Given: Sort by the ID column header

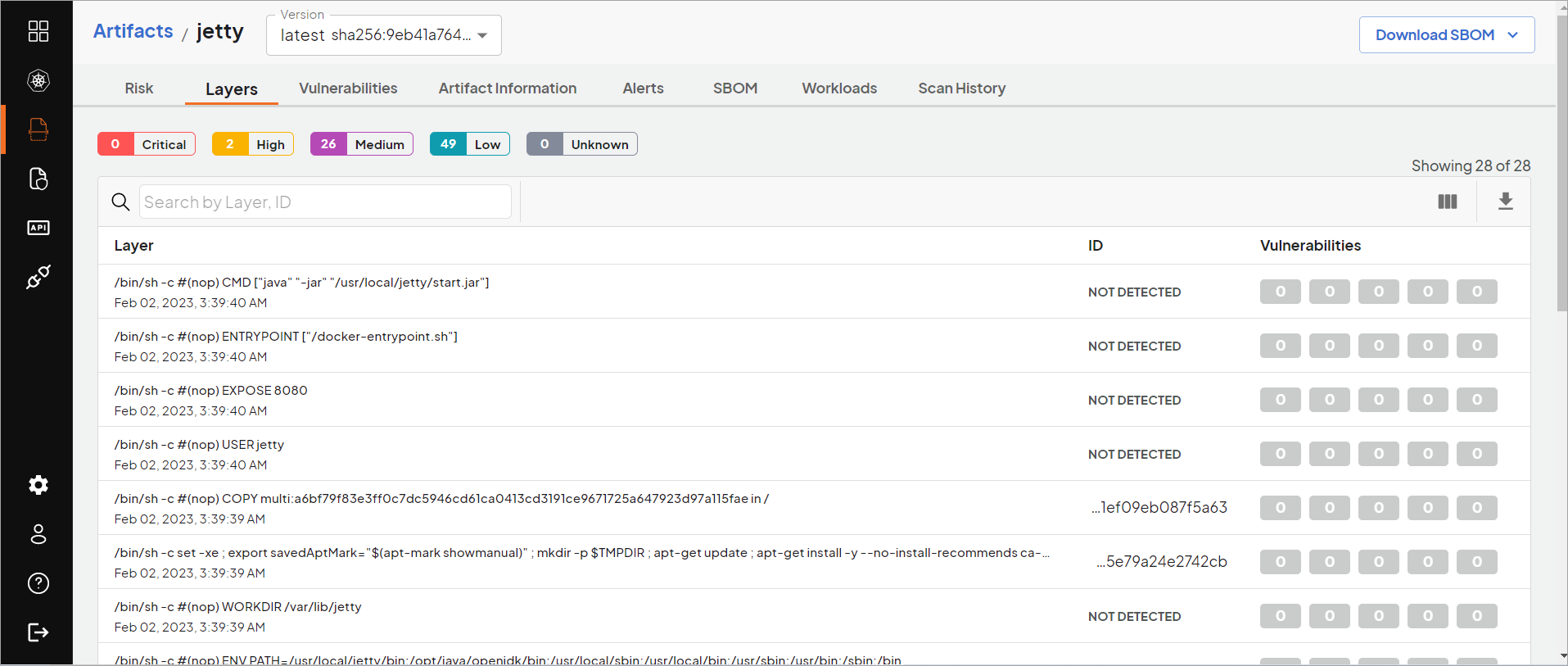Looking at the screenshot, I should coord(1096,246).
